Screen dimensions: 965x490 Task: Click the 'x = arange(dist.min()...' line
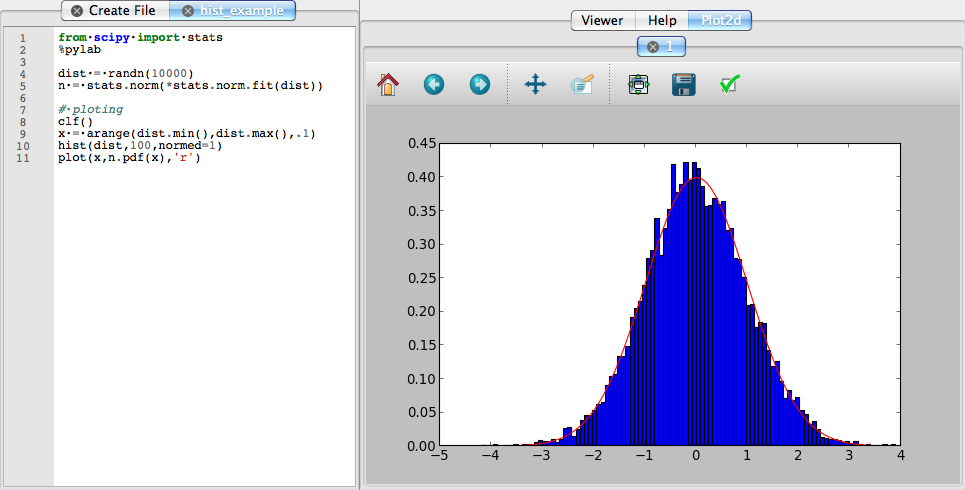(187, 134)
